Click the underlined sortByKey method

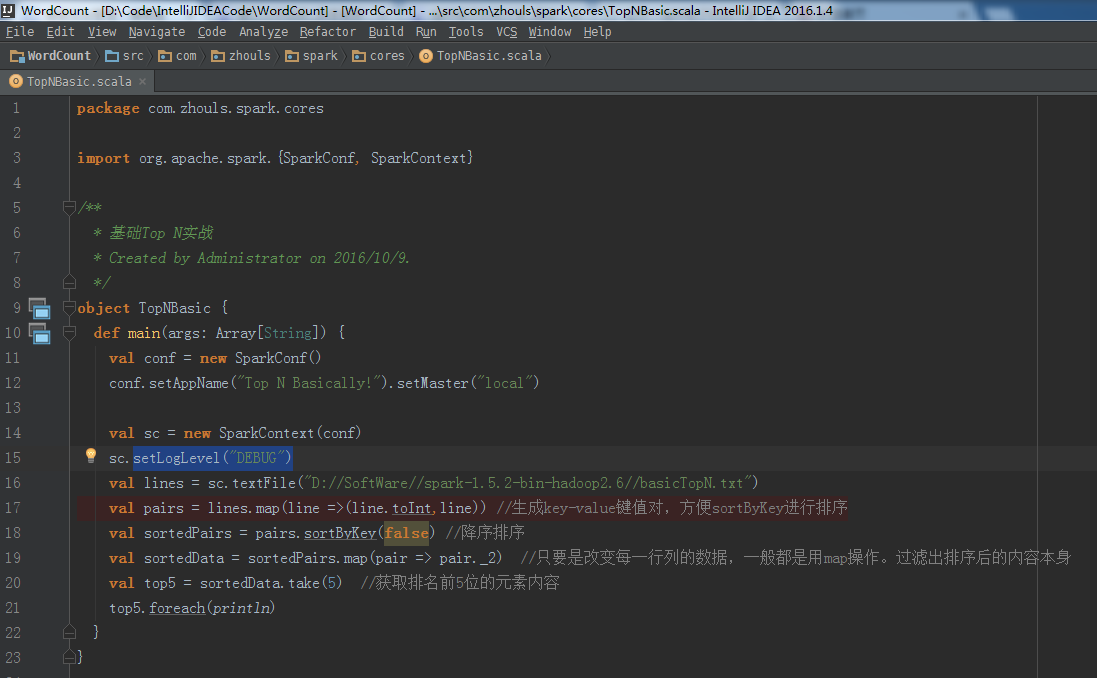[x=340, y=533]
